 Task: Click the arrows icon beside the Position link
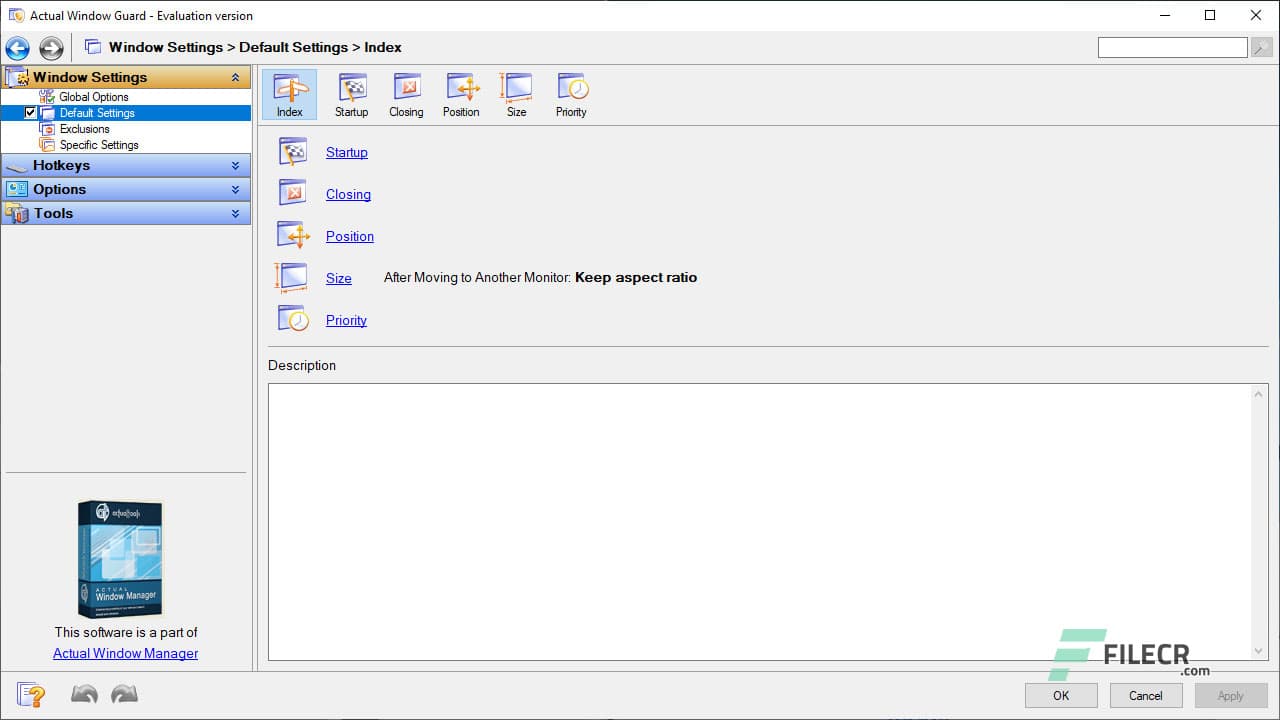(x=293, y=236)
